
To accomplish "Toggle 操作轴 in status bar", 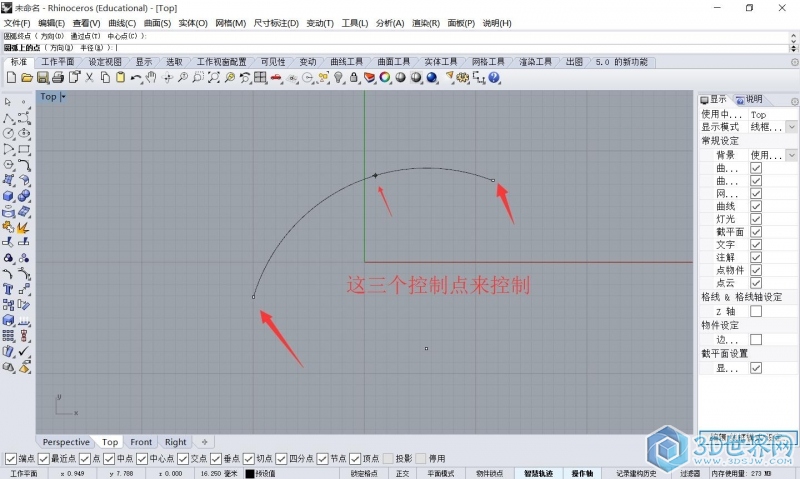I will (x=583, y=473).
